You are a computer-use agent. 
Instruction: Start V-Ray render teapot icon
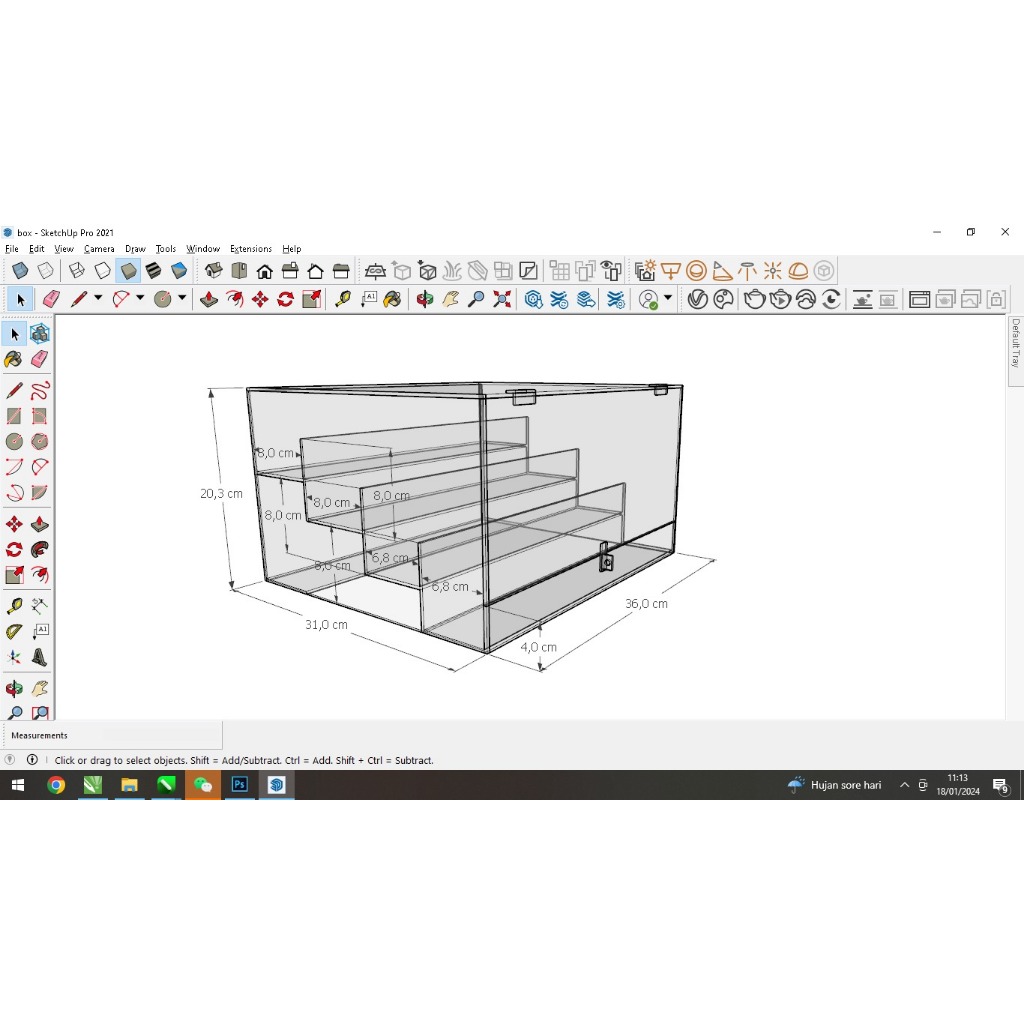(x=754, y=300)
